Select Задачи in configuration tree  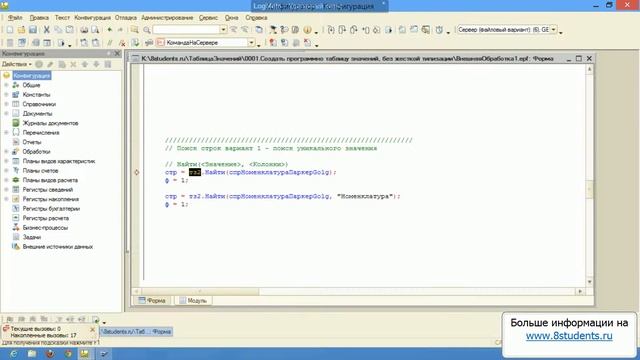(x=31, y=237)
